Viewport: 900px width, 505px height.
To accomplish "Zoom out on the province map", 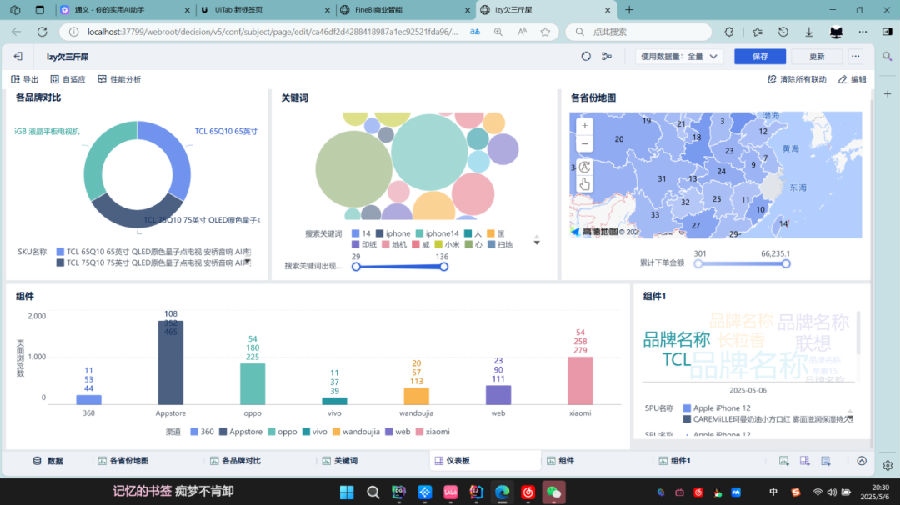I will 585,144.
